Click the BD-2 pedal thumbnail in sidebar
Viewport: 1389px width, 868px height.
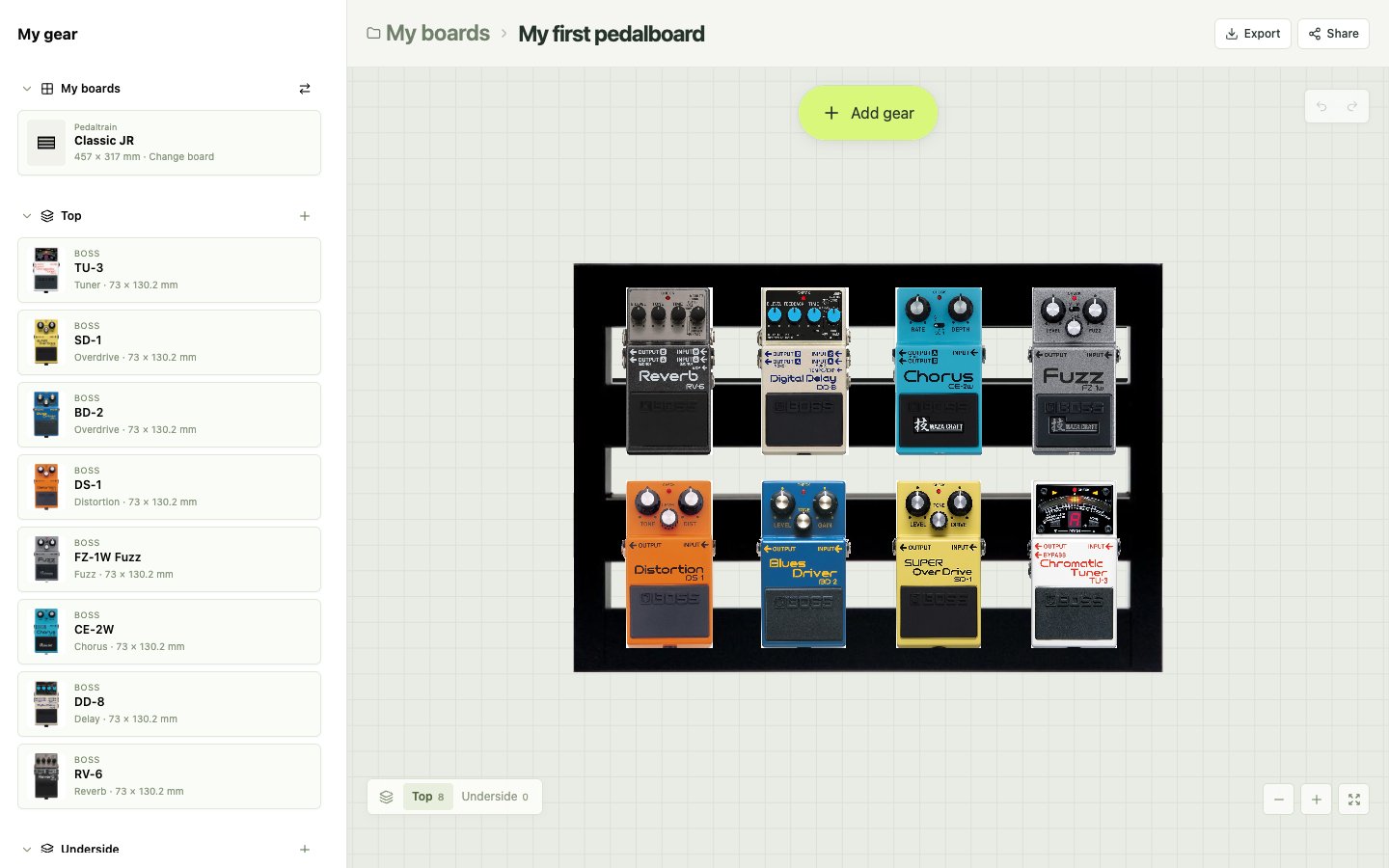pos(46,415)
